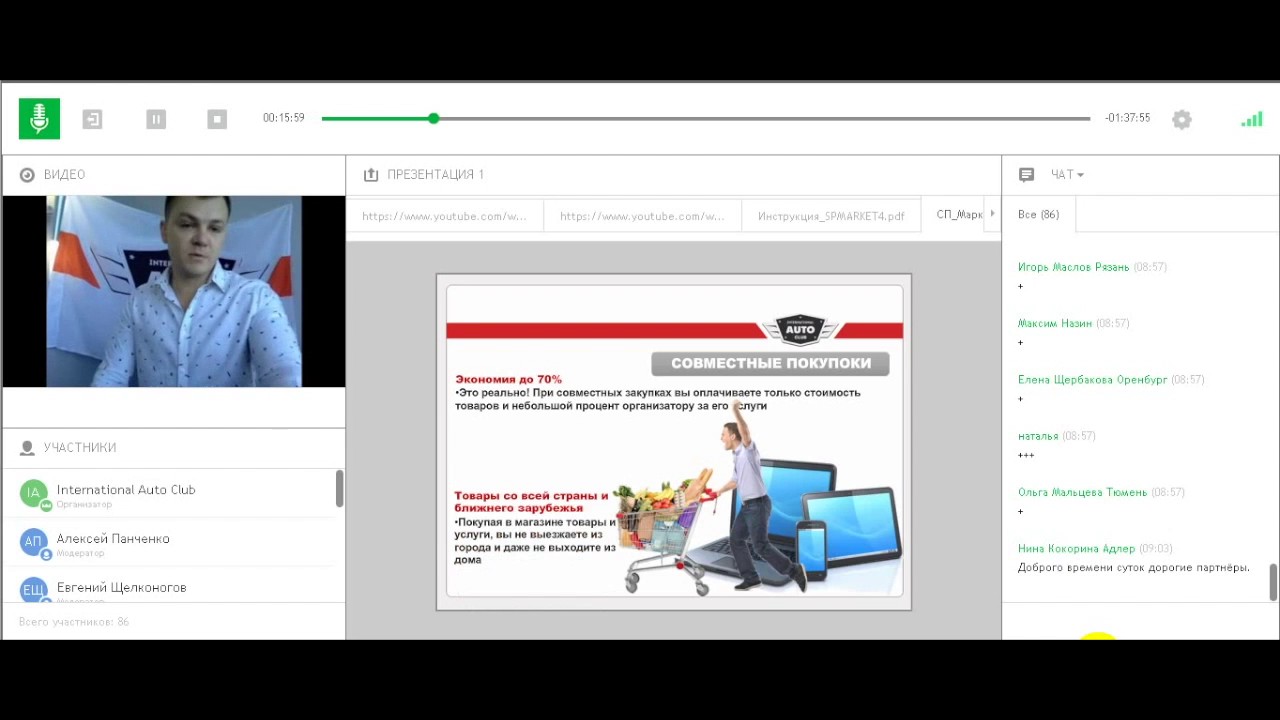Click Всего участников: 86 label
The height and width of the screenshot is (720, 1280).
pos(74,622)
